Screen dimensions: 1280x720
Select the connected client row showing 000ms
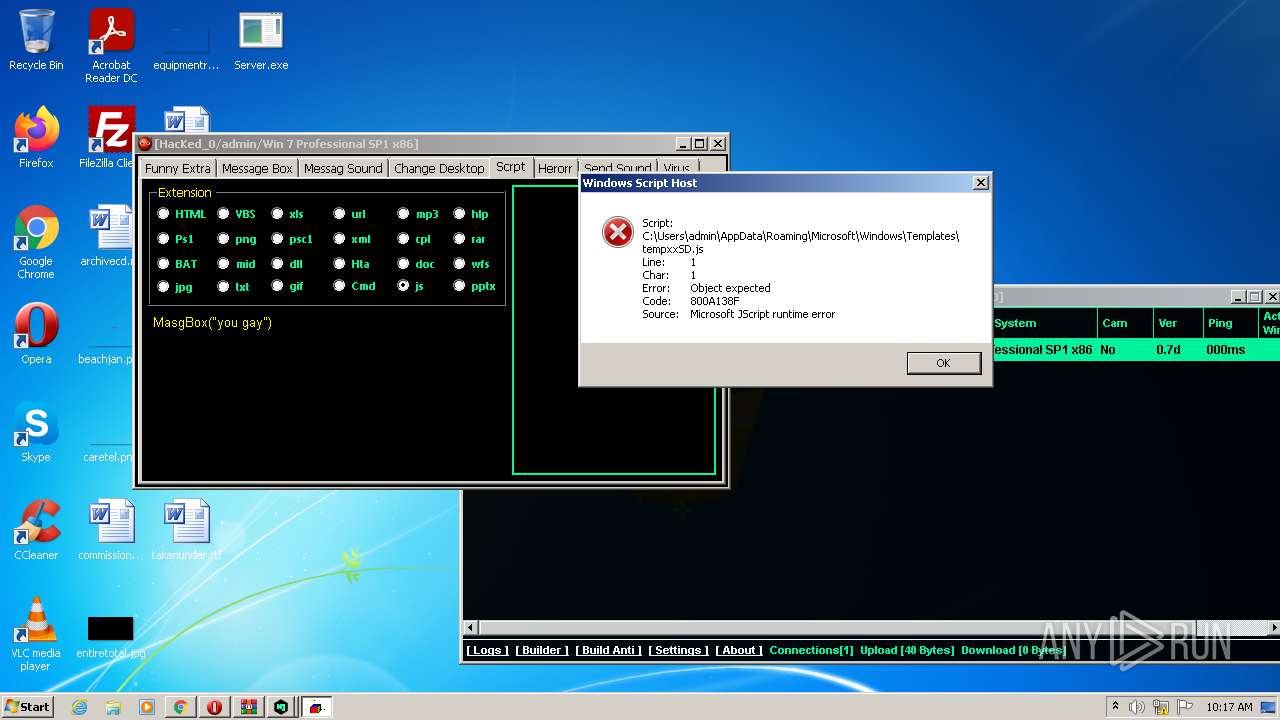(1136, 350)
